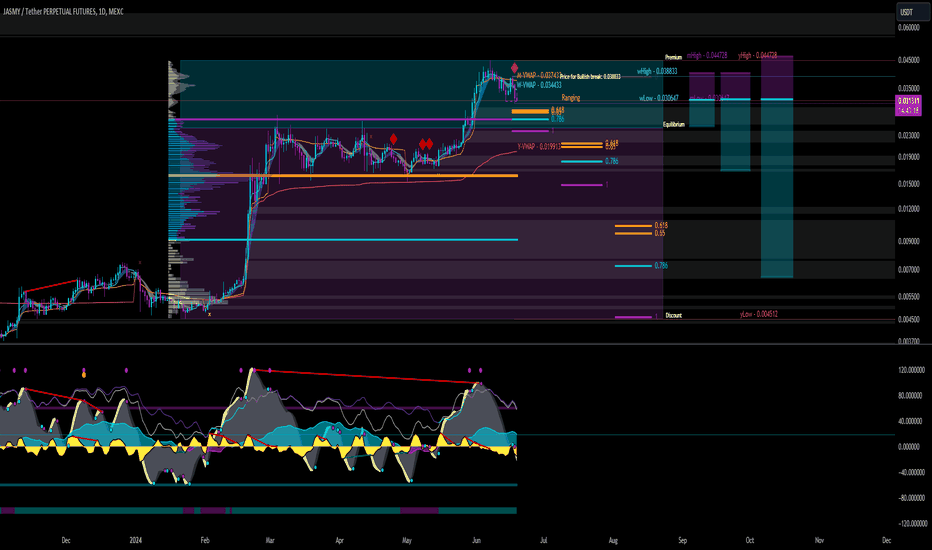Click the Price for Bullish break label
This screenshot has width=932, height=550.
pos(590,77)
